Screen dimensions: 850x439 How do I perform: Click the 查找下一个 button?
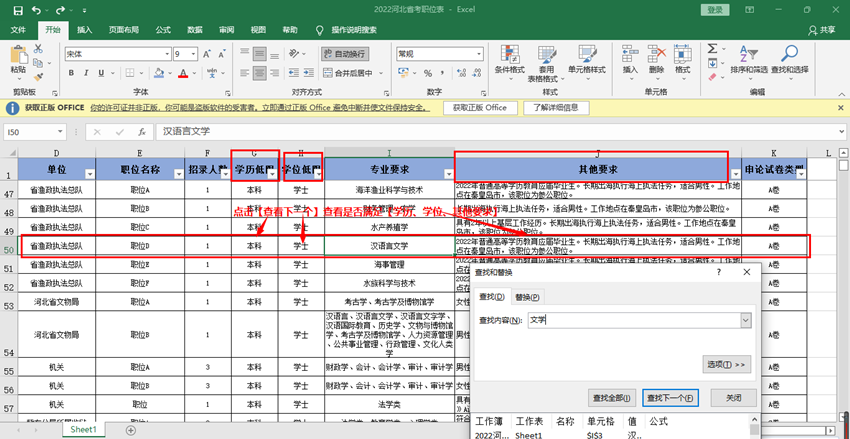(669, 397)
